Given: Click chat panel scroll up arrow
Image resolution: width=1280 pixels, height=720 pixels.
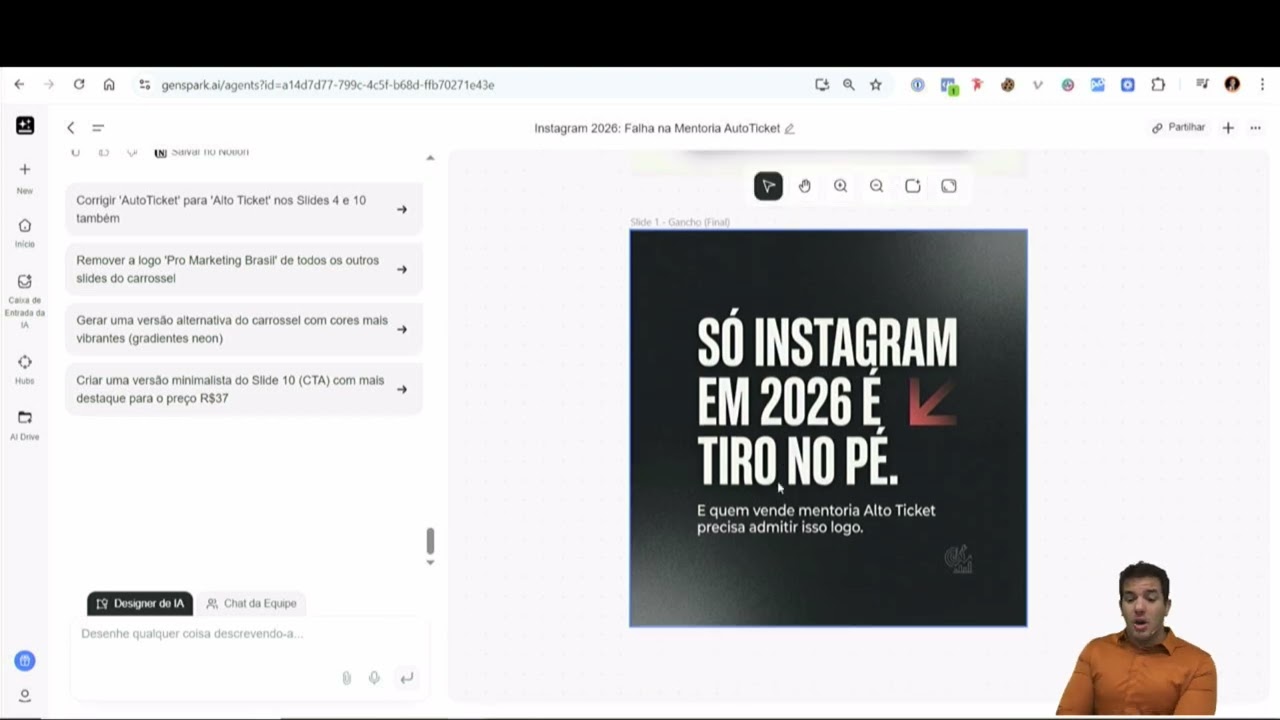Looking at the screenshot, I should coord(430,158).
